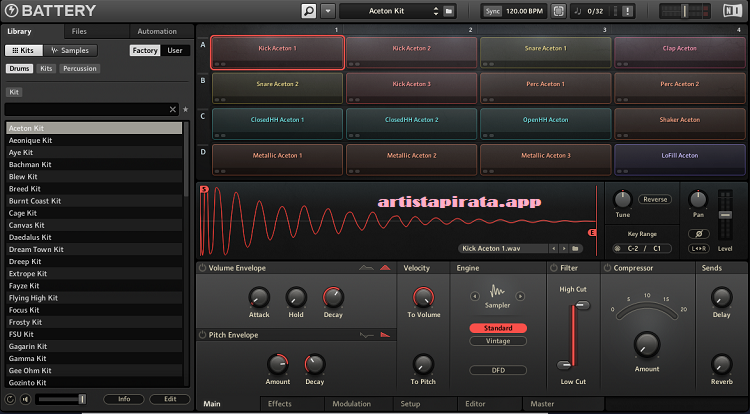Click the Pitch Envelope Amount knob
The image size is (750, 414).
277,364
